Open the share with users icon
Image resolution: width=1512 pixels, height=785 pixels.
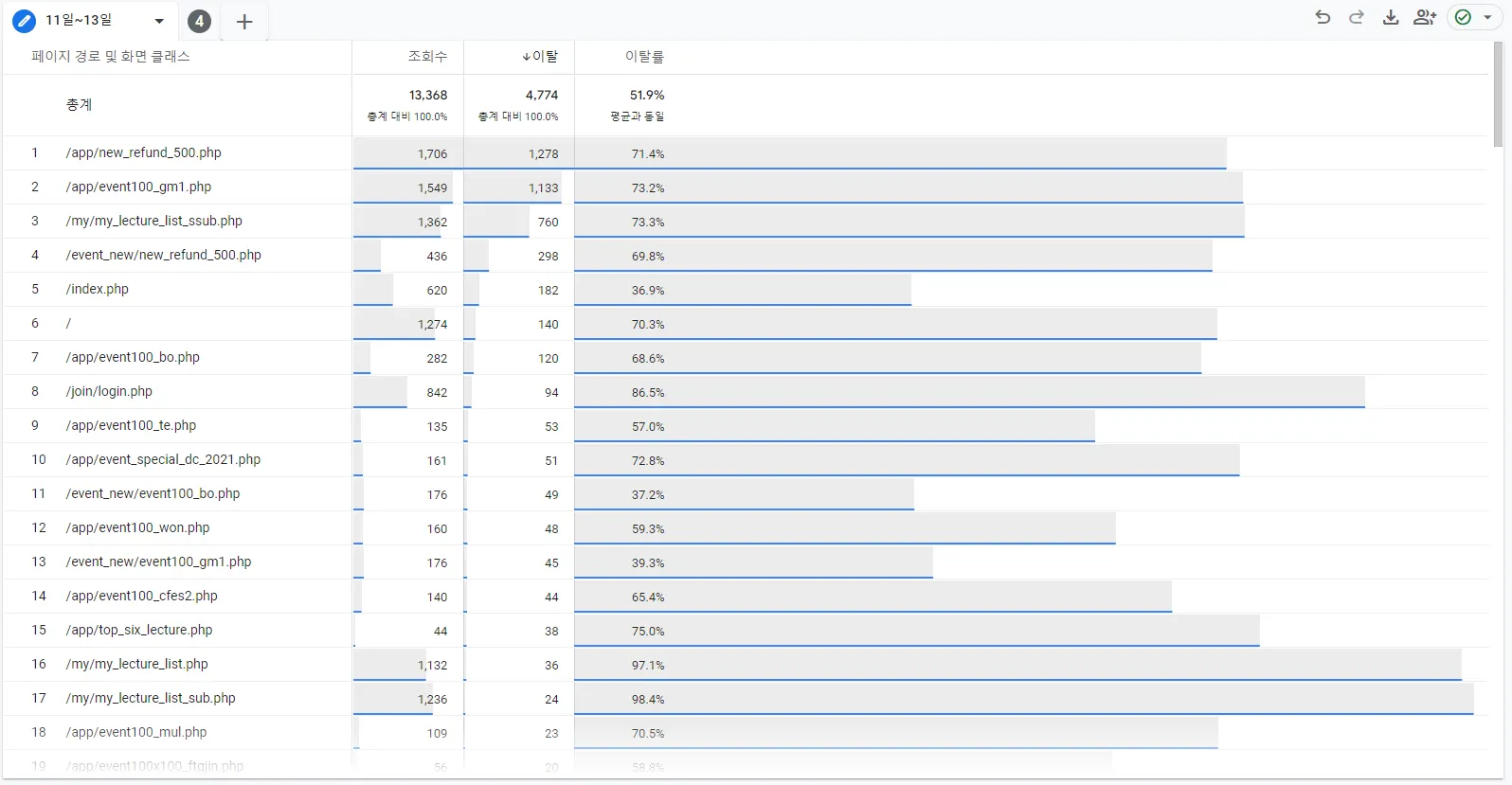[1425, 17]
